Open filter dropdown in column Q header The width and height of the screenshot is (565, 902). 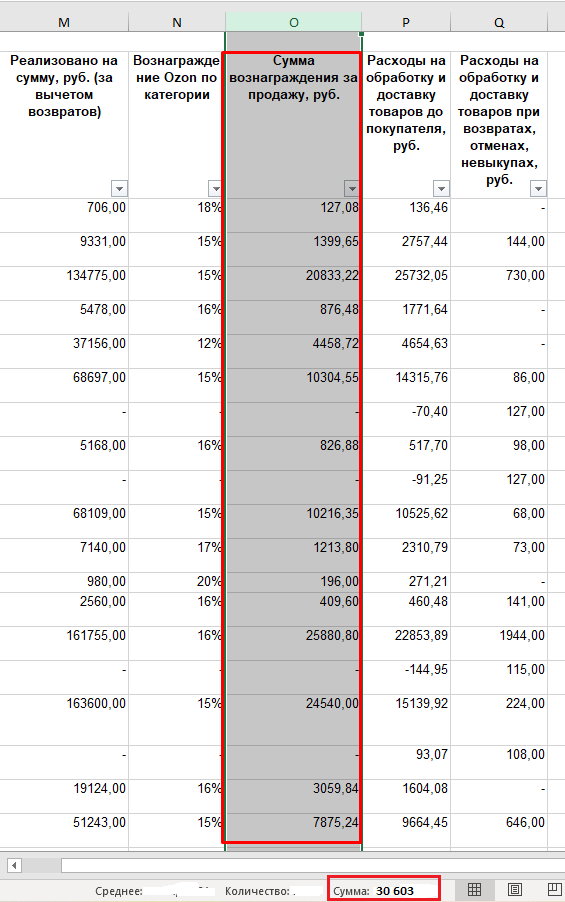pos(539,189)
